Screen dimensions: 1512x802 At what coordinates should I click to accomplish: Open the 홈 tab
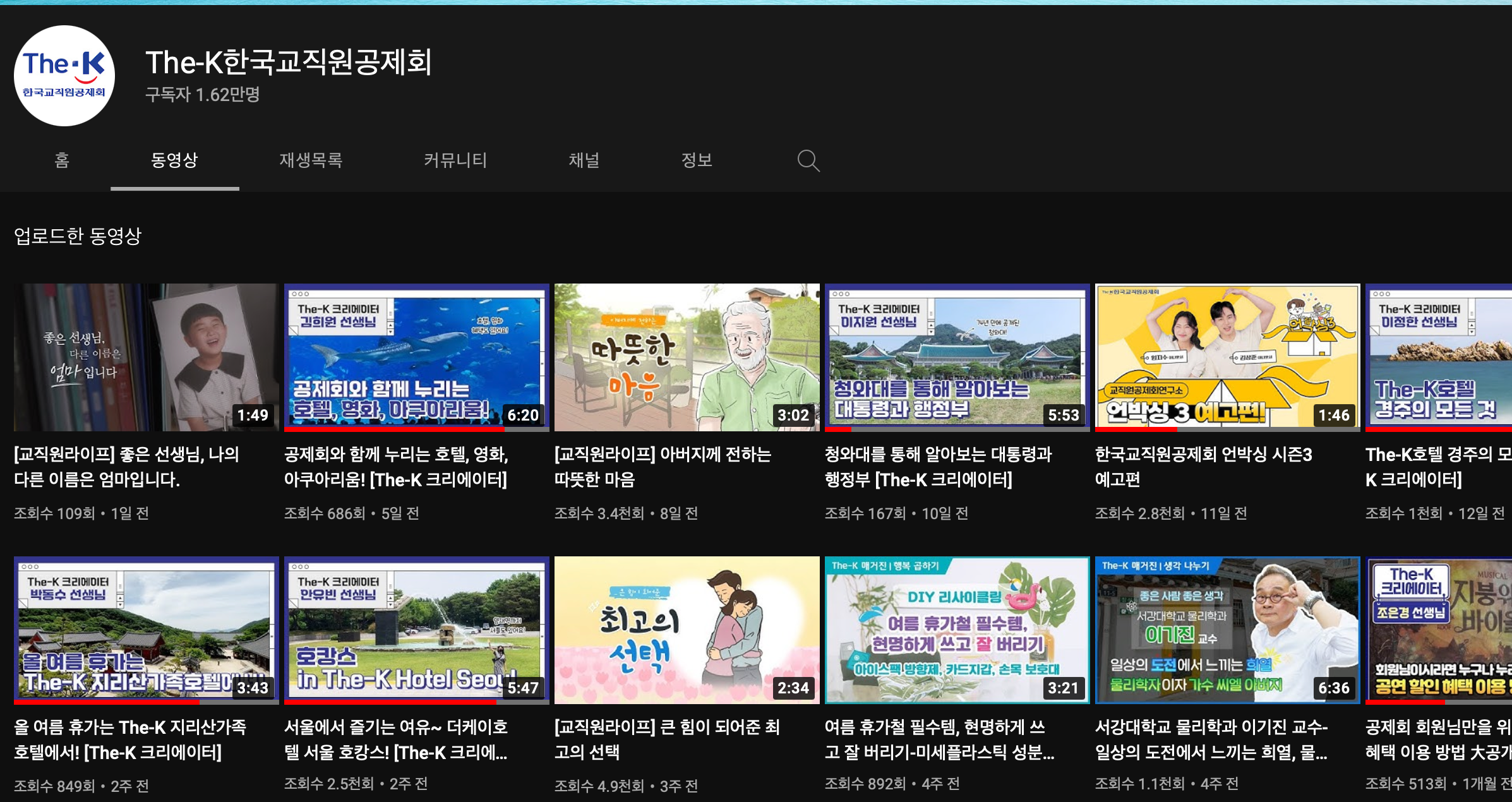[62, 160]
